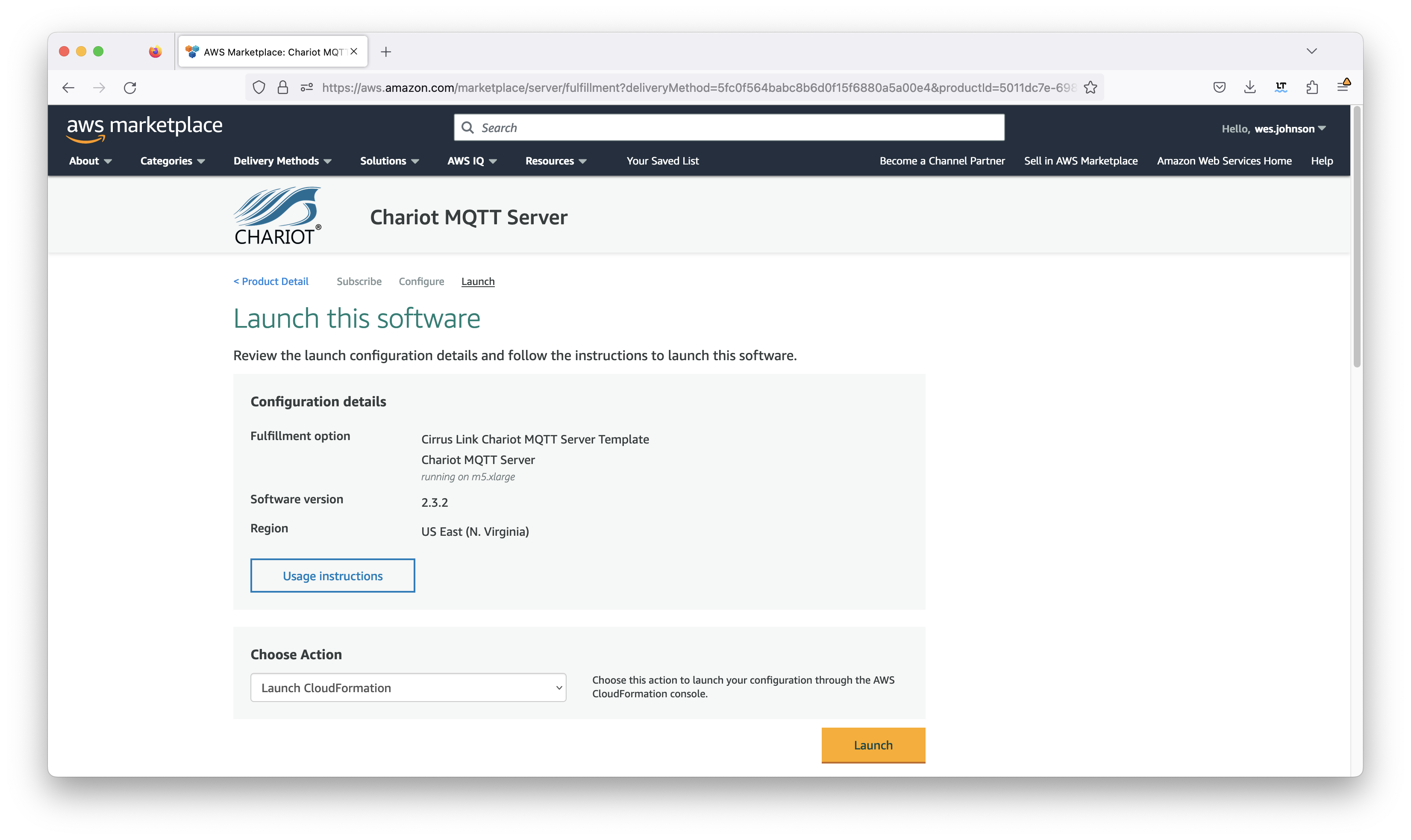Go to Amazon Web Services Home

coord(1224,162)
